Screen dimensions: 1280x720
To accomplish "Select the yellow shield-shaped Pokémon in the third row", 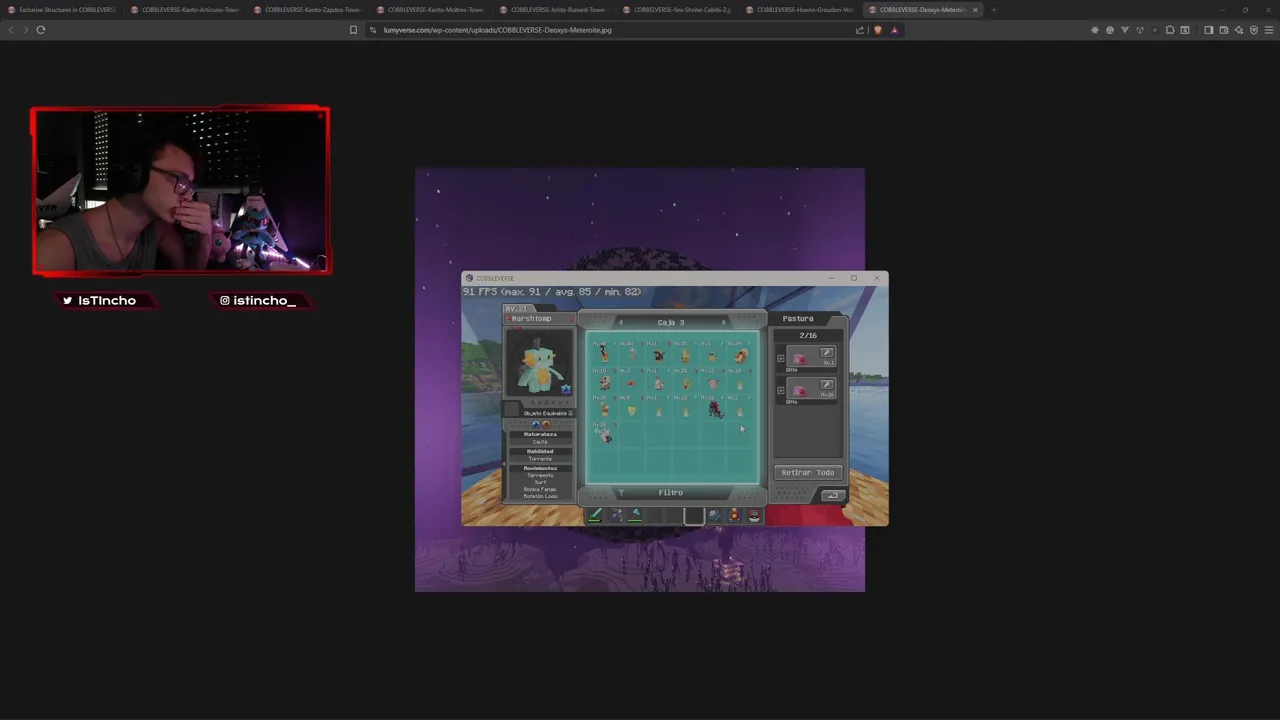I will (x=631, y=410).
